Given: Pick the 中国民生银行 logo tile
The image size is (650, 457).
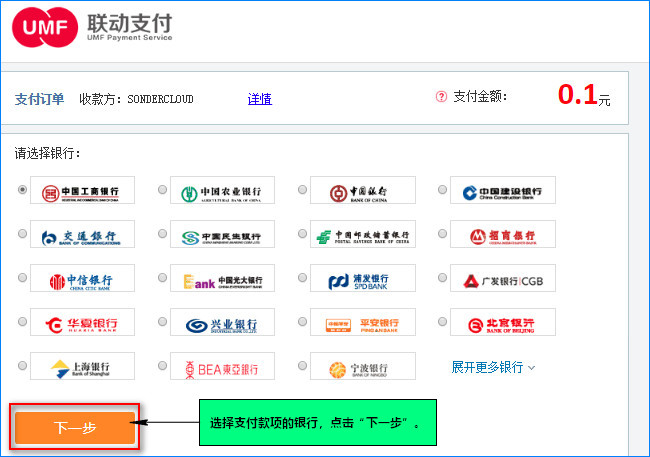Looking at the screenshot, I should click(x=222, y=234).
